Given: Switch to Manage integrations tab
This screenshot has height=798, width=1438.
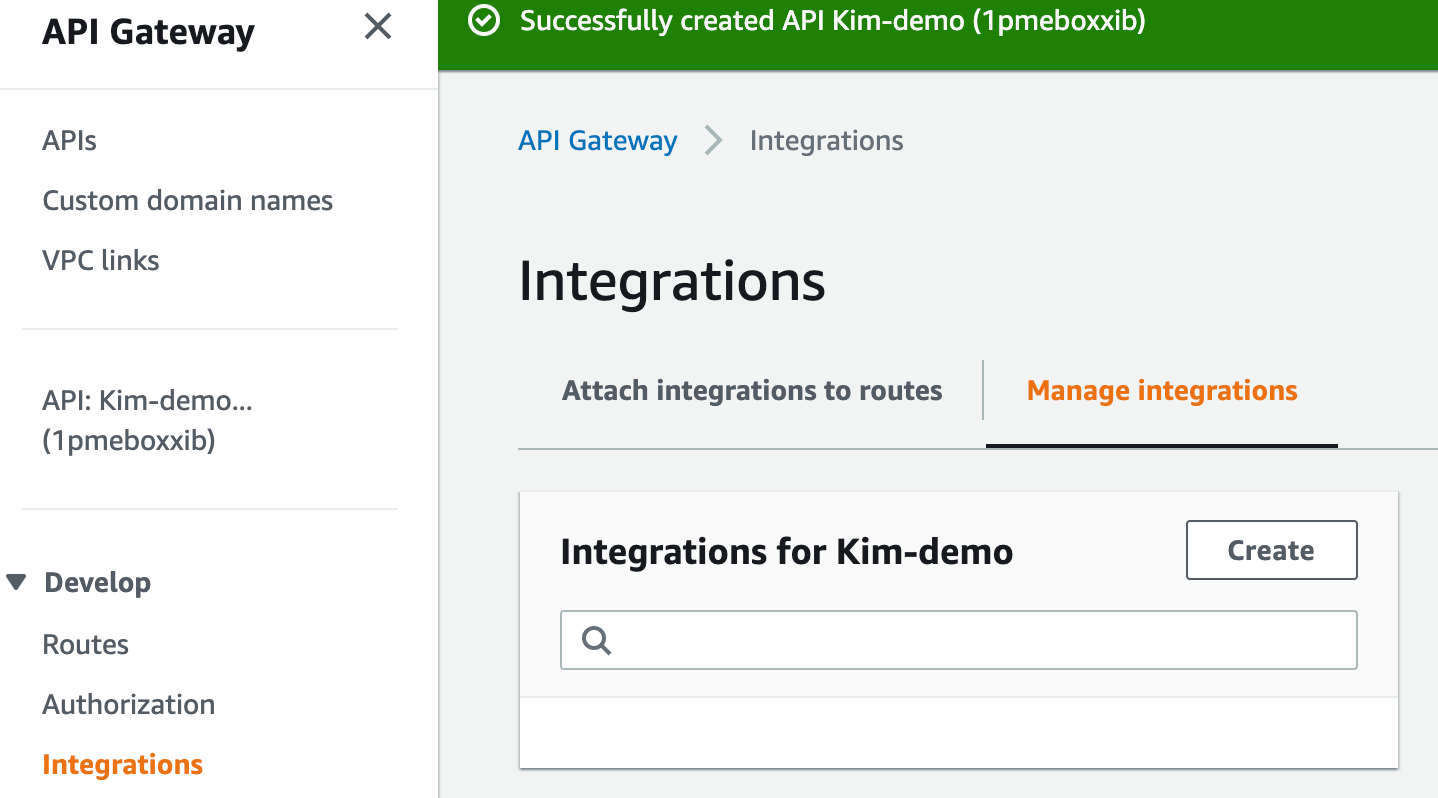Looking at the screenshot, I should point(1162,390).
